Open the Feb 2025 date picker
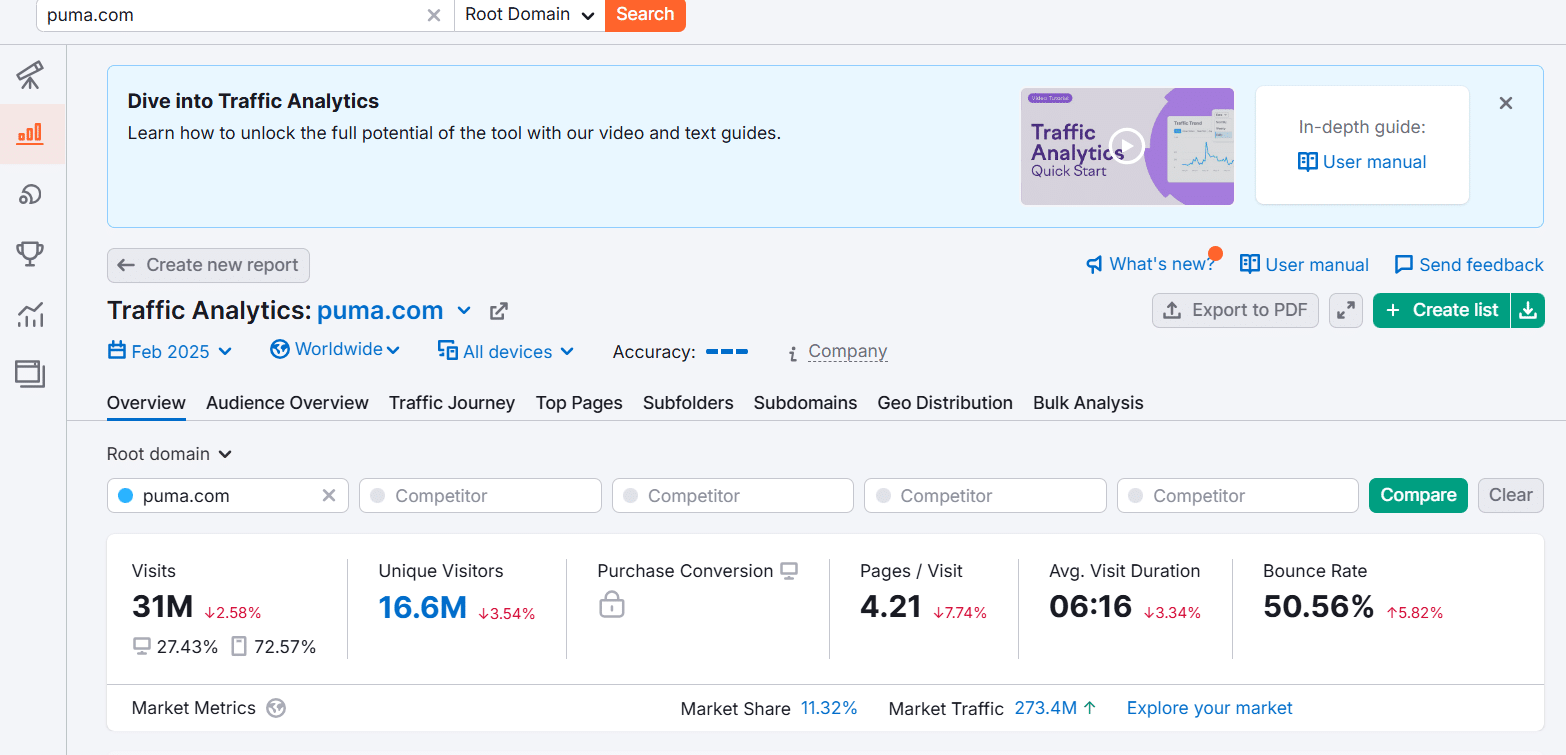 point(170,351)
